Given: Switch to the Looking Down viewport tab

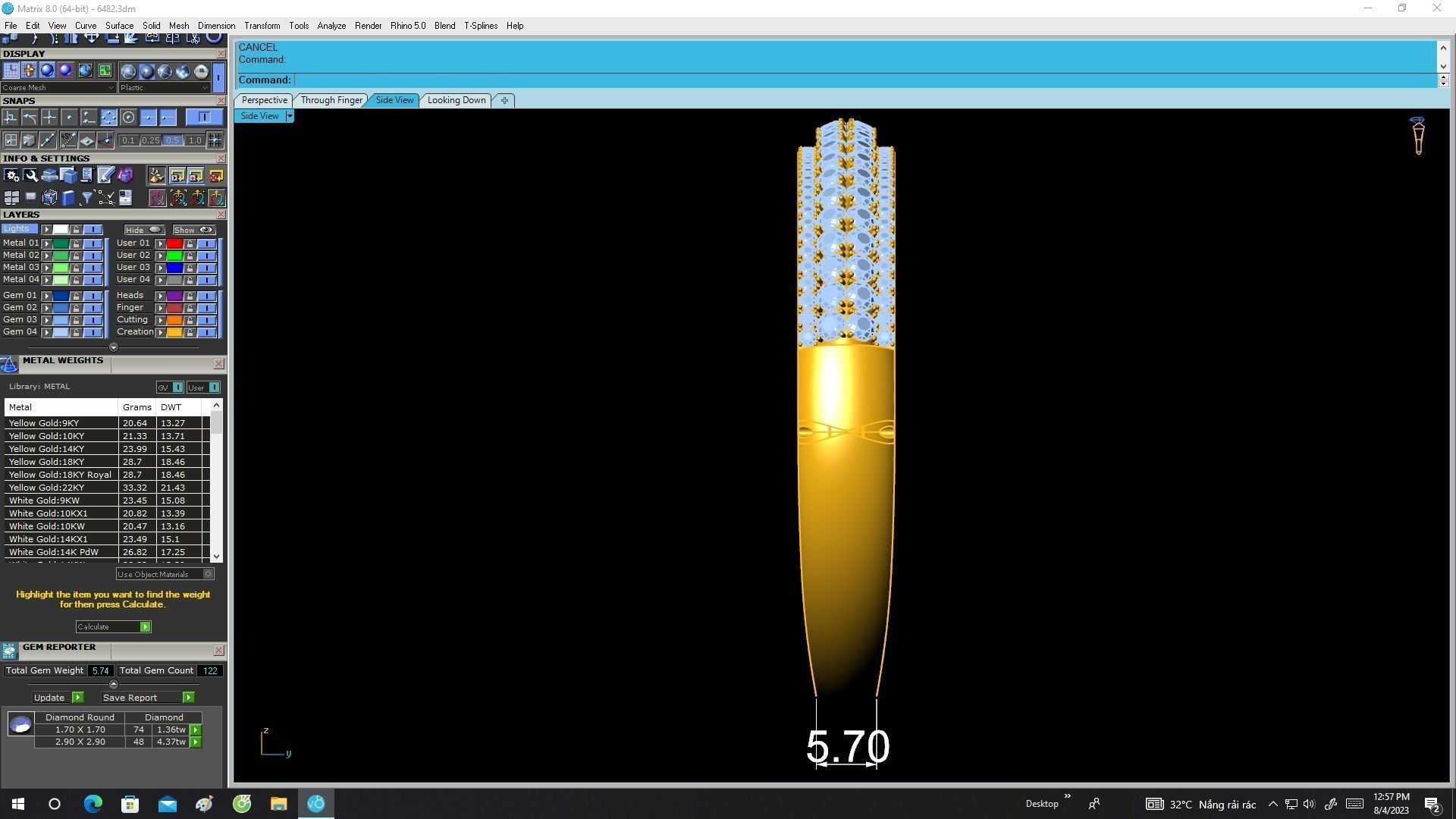Looking at the screenshot, I should tap(456, 100).
